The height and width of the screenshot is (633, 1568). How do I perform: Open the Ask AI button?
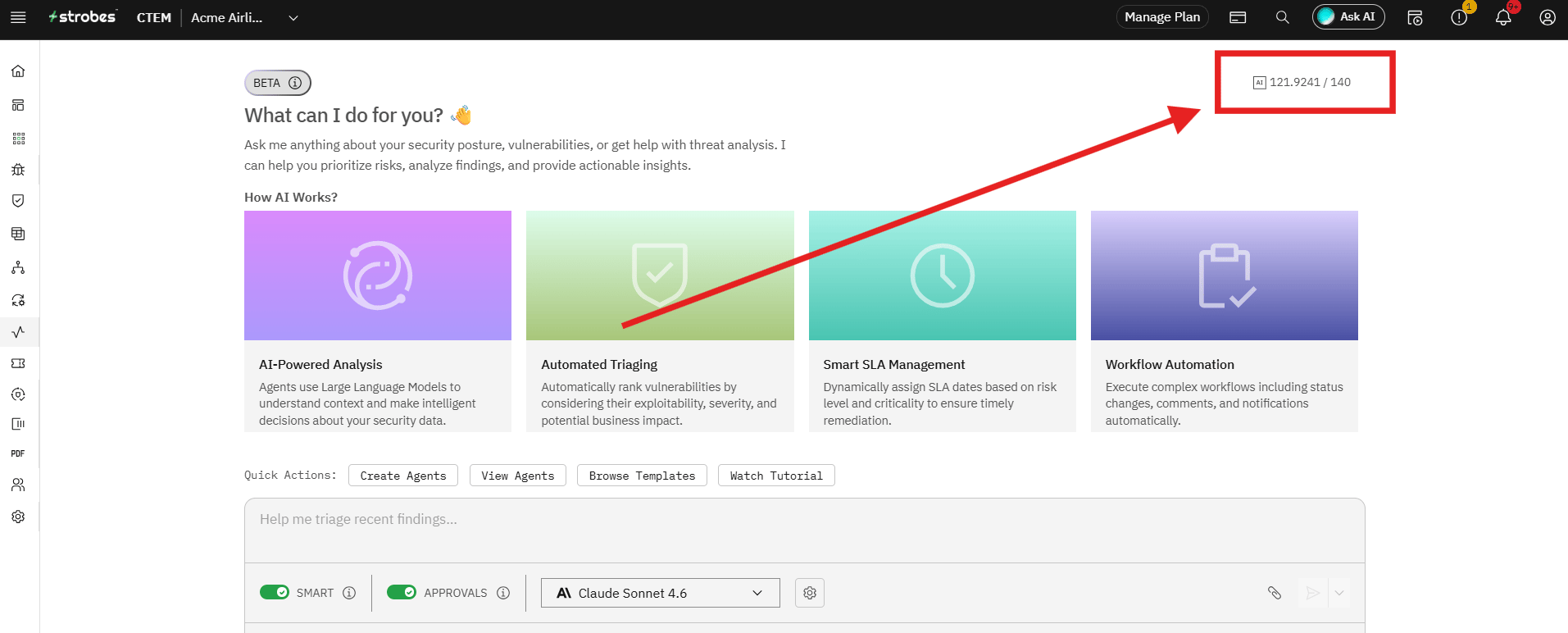[x=1348, y=17]
